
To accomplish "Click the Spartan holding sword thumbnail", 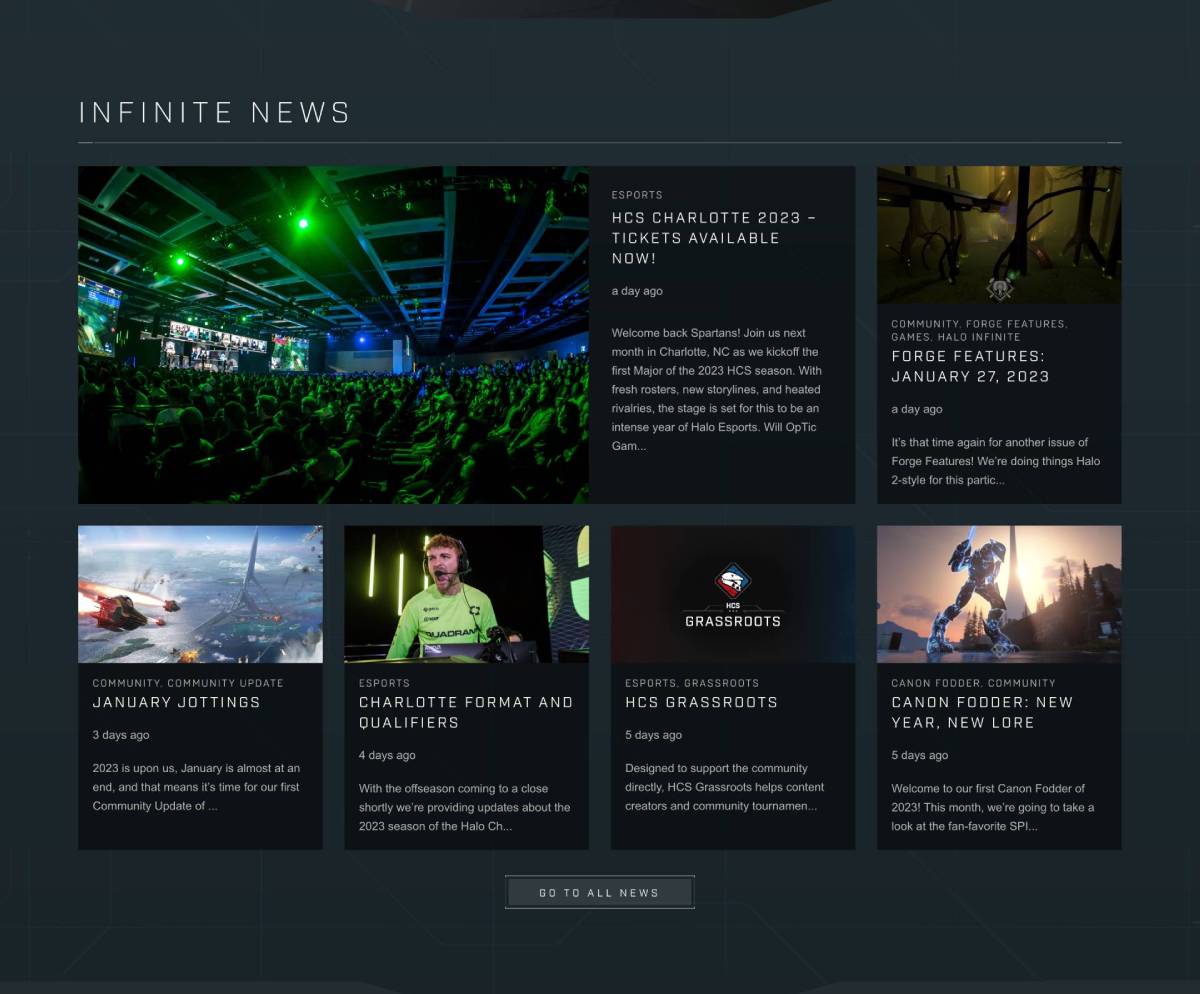I will [999, 594].
